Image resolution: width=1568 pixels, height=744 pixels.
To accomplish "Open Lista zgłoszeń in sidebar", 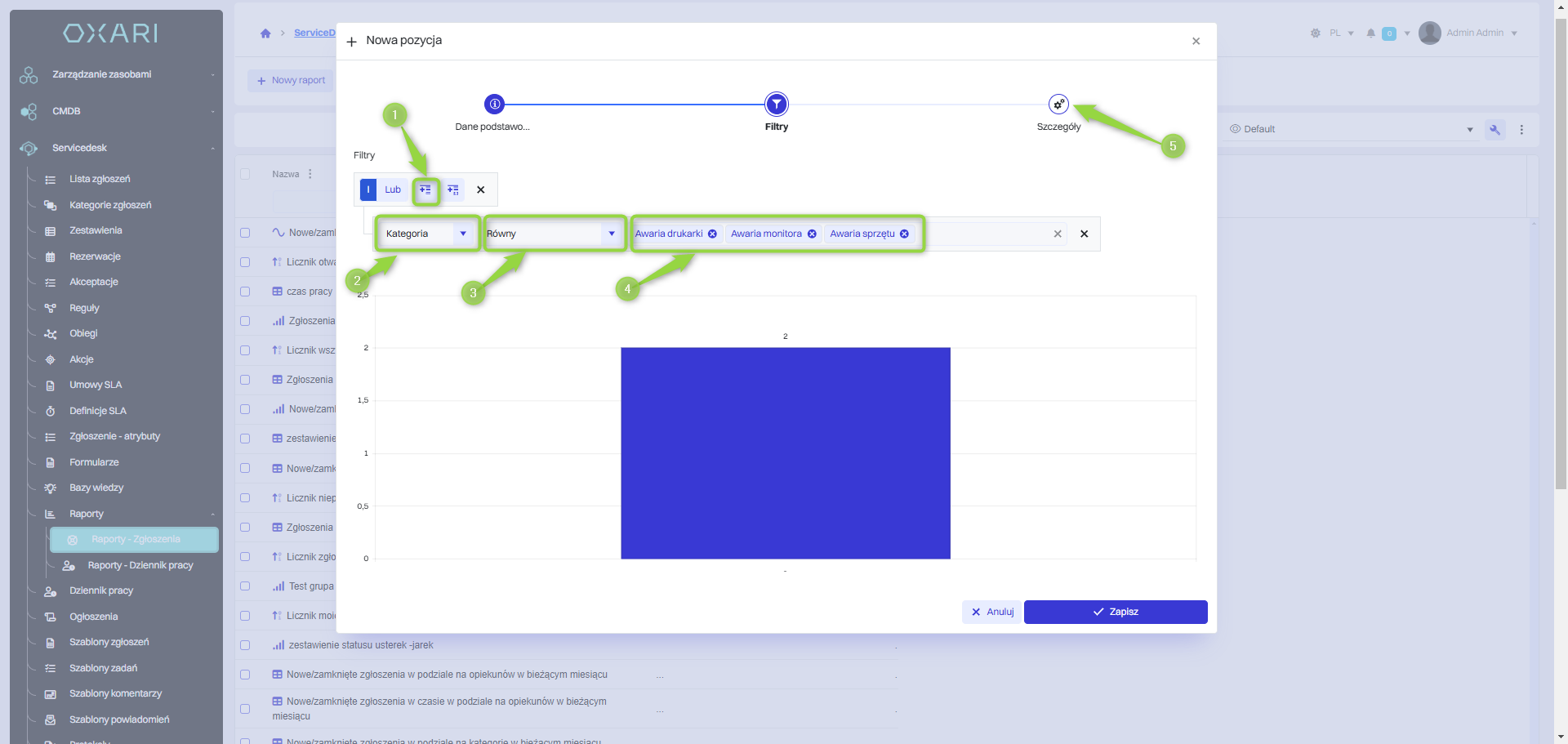I will 100,180.
